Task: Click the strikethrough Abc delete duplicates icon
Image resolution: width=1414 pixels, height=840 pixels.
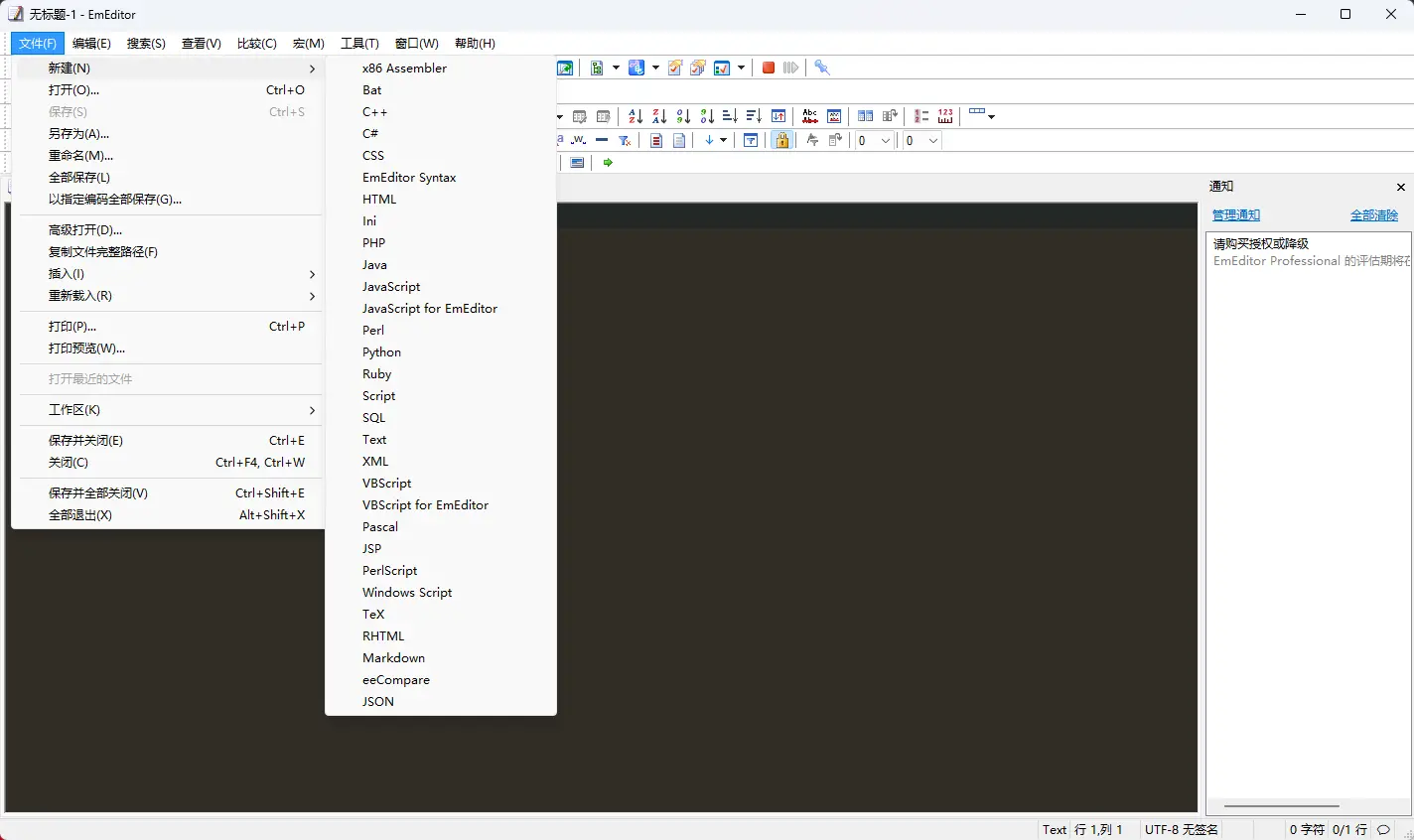Action: point(810,116)
